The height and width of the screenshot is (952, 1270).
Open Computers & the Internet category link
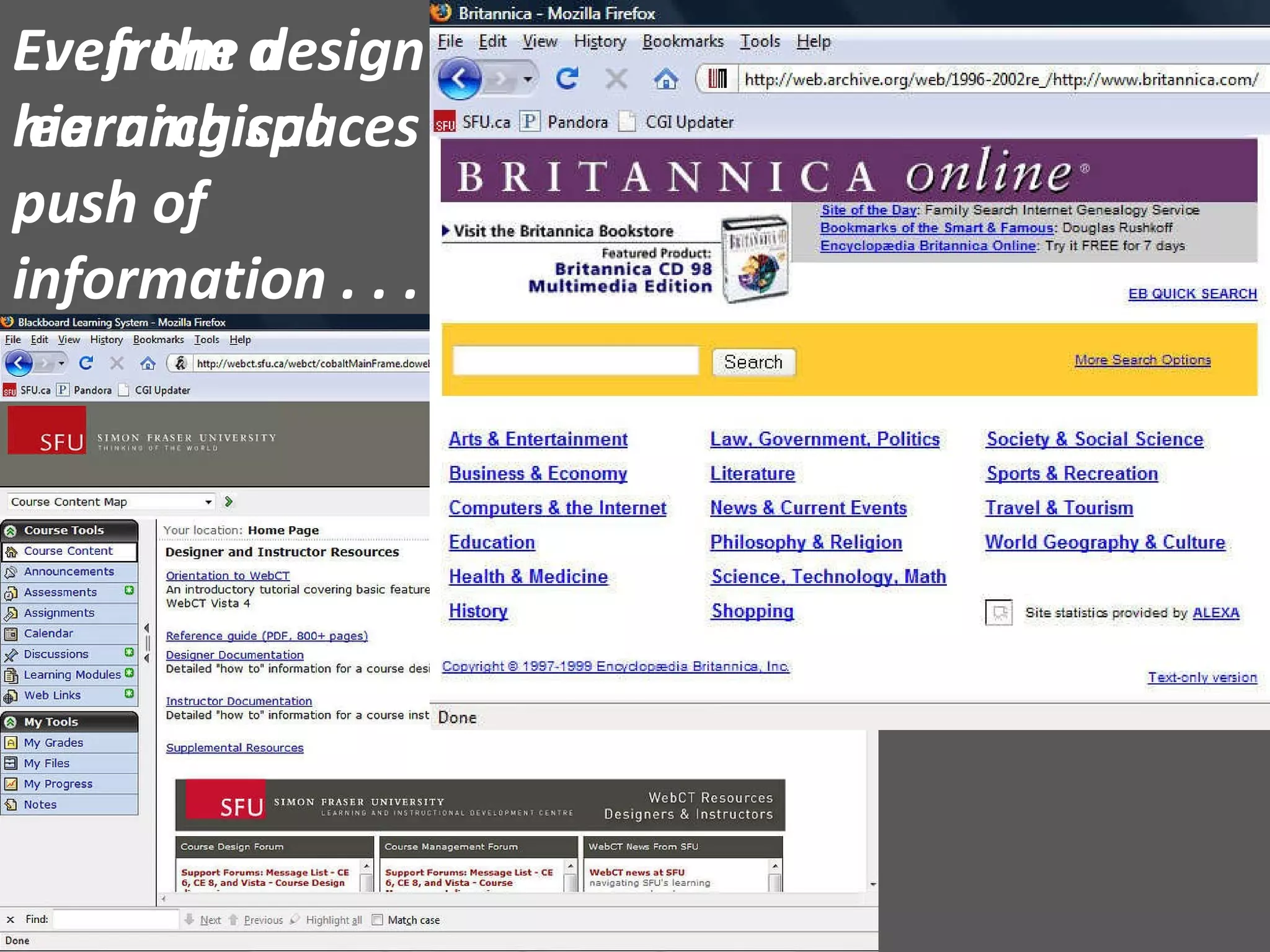coord(557,508)
